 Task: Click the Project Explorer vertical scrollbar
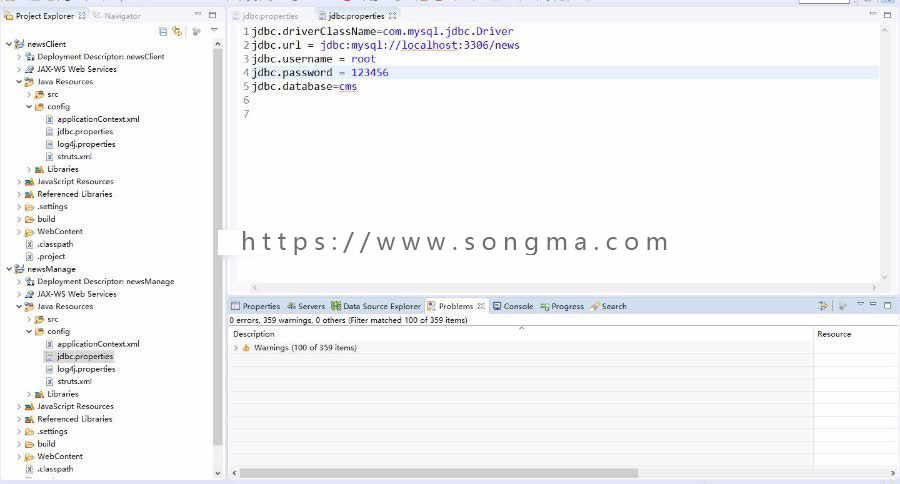(218, 247)
